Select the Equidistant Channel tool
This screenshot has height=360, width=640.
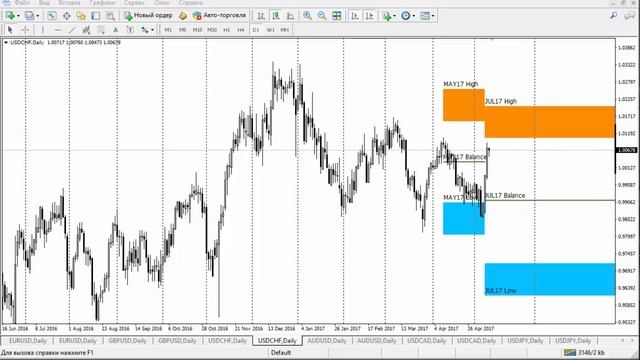point(86,30)
